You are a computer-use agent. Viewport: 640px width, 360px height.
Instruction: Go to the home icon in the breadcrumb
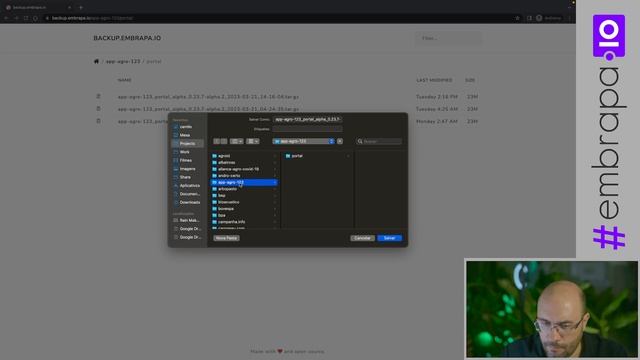pos(96,61)
